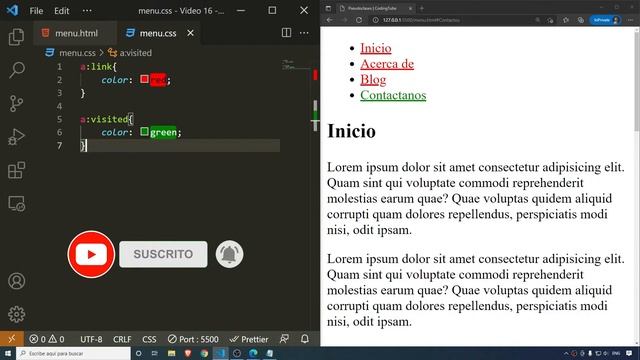Open the Contactanos link
This screenshot has width=640, height=360.
point(393,95)
